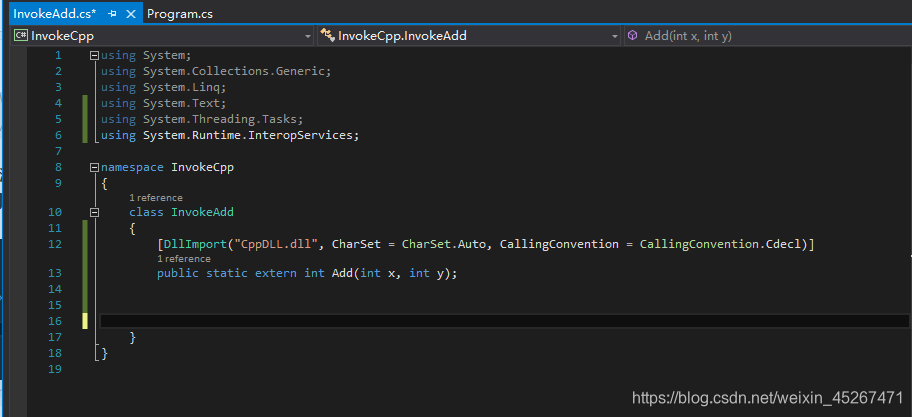
Task: Open '1 reference' above class InvokeAdd
Action: (x=155, y=198)
